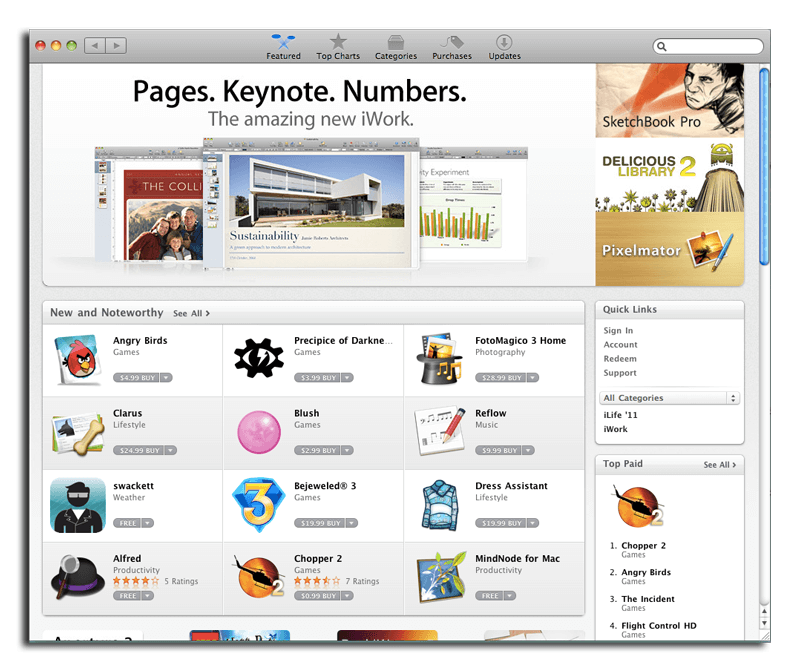Open the Dress Assistant app icon
The width and height of the screenshot is (800, 672).
pos(439,505)
